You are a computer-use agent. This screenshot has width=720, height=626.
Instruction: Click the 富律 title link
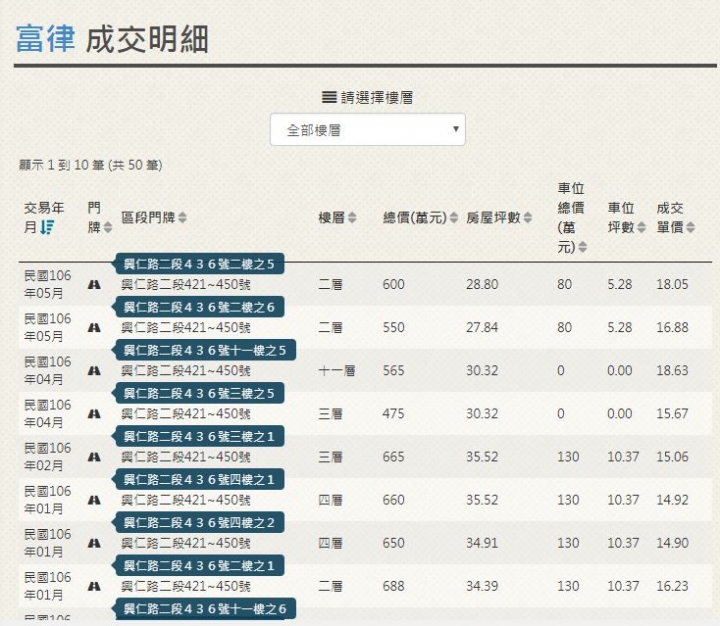pos(45,39)
